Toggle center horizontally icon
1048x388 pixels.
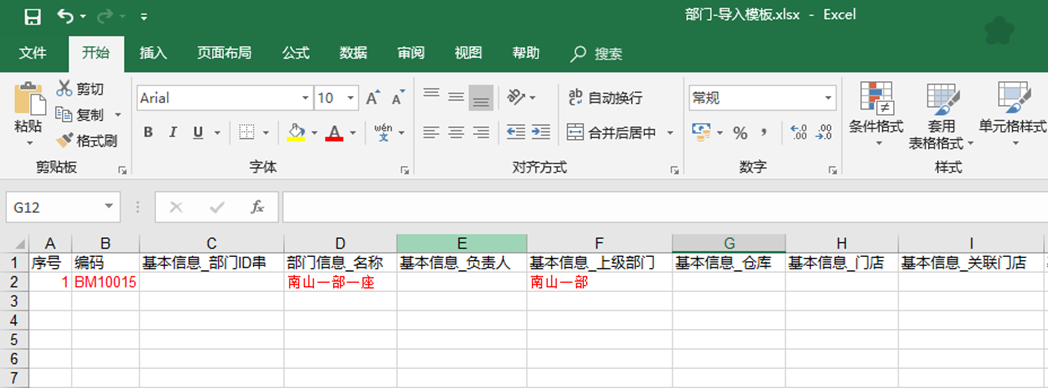point(456,132)
